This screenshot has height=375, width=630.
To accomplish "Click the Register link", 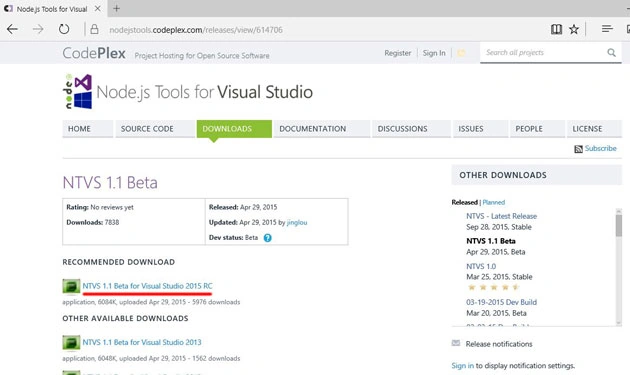I will pos(398,53).
